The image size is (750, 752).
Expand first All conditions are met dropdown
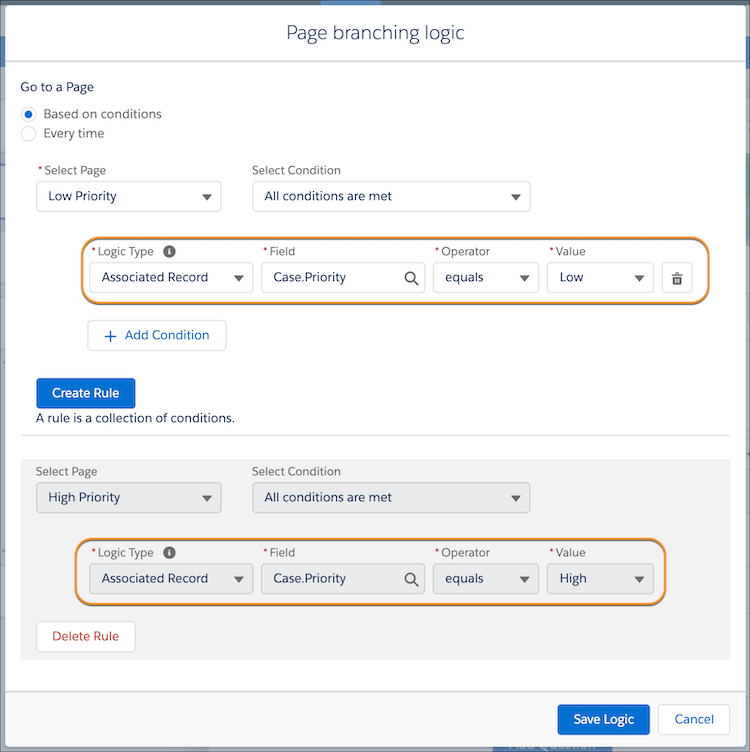coord(390,196)
